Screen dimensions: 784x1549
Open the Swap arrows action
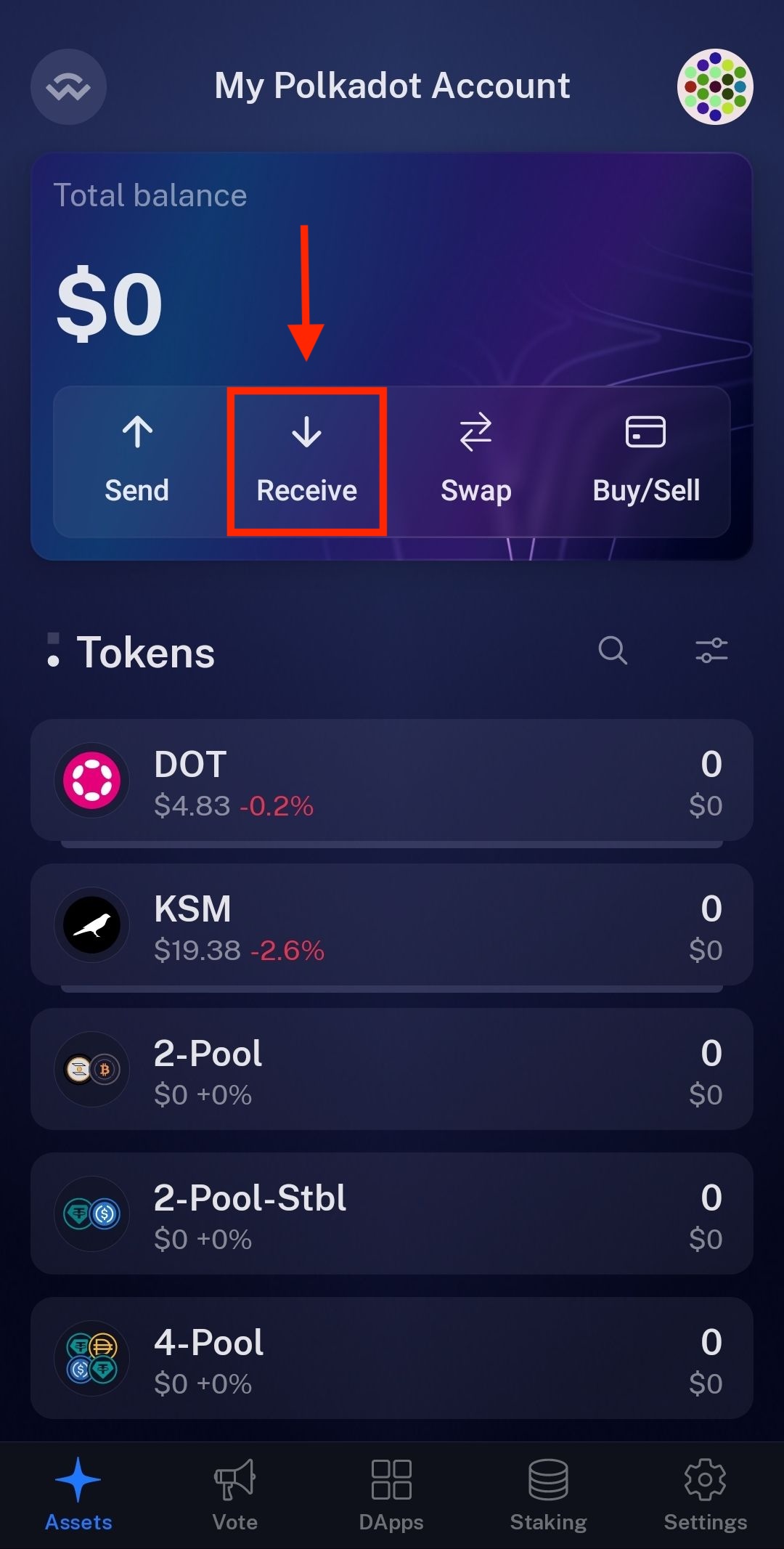pos(476,461)
